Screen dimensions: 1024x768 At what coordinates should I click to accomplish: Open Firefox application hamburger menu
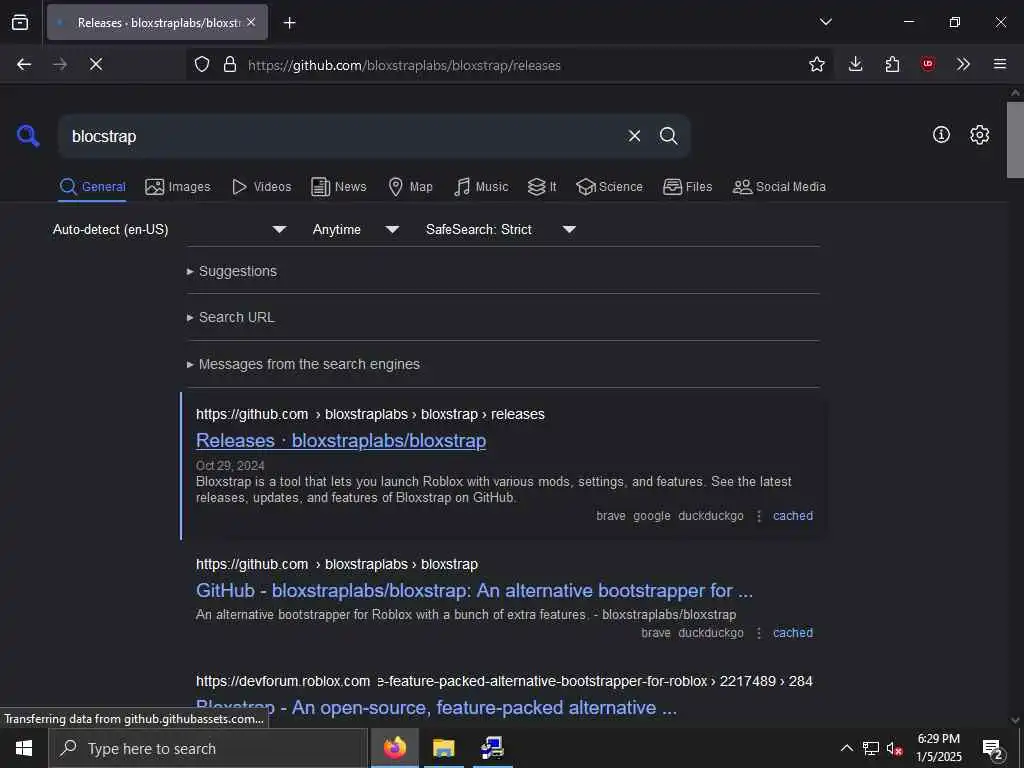(x=1000, y=64)
